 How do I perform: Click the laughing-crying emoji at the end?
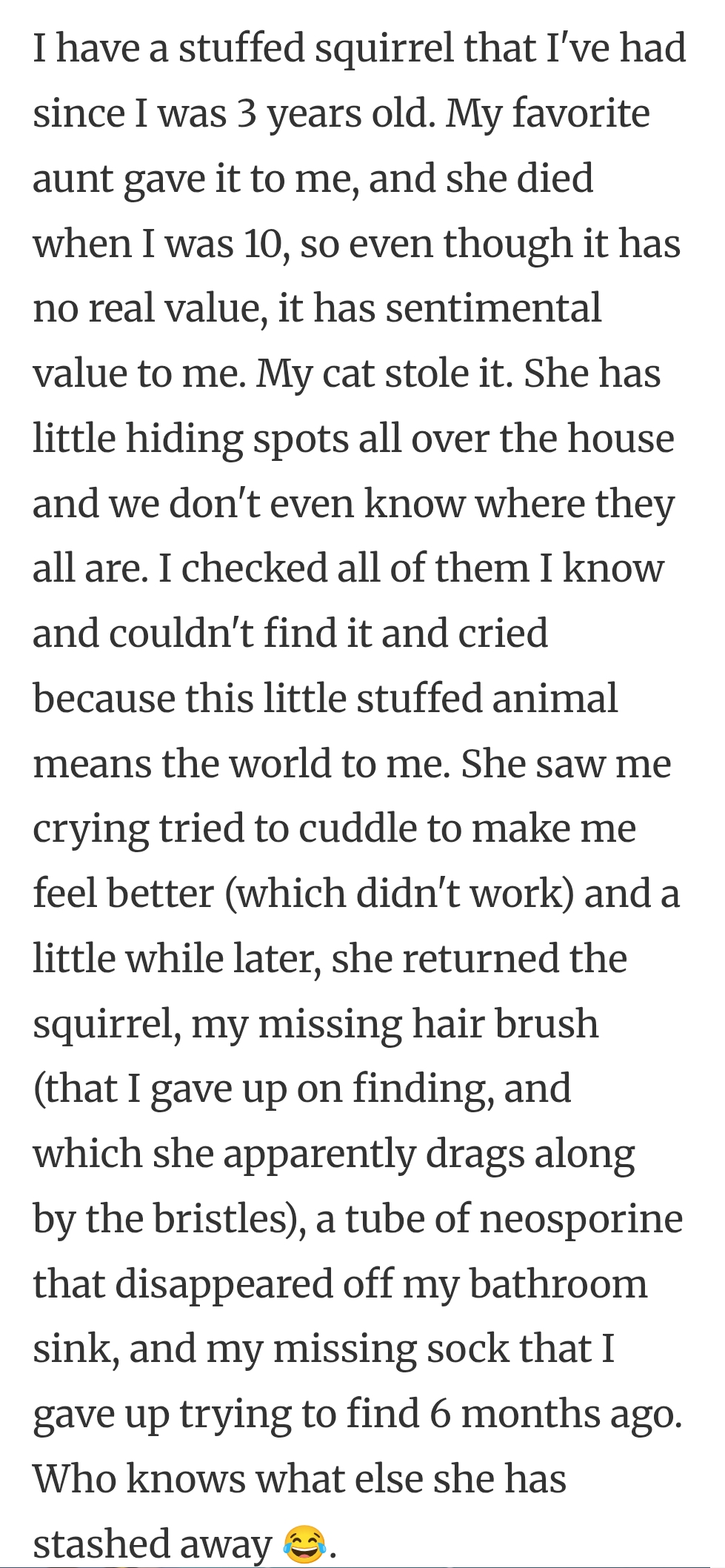pyautogui.click(x=304, y=1544)
